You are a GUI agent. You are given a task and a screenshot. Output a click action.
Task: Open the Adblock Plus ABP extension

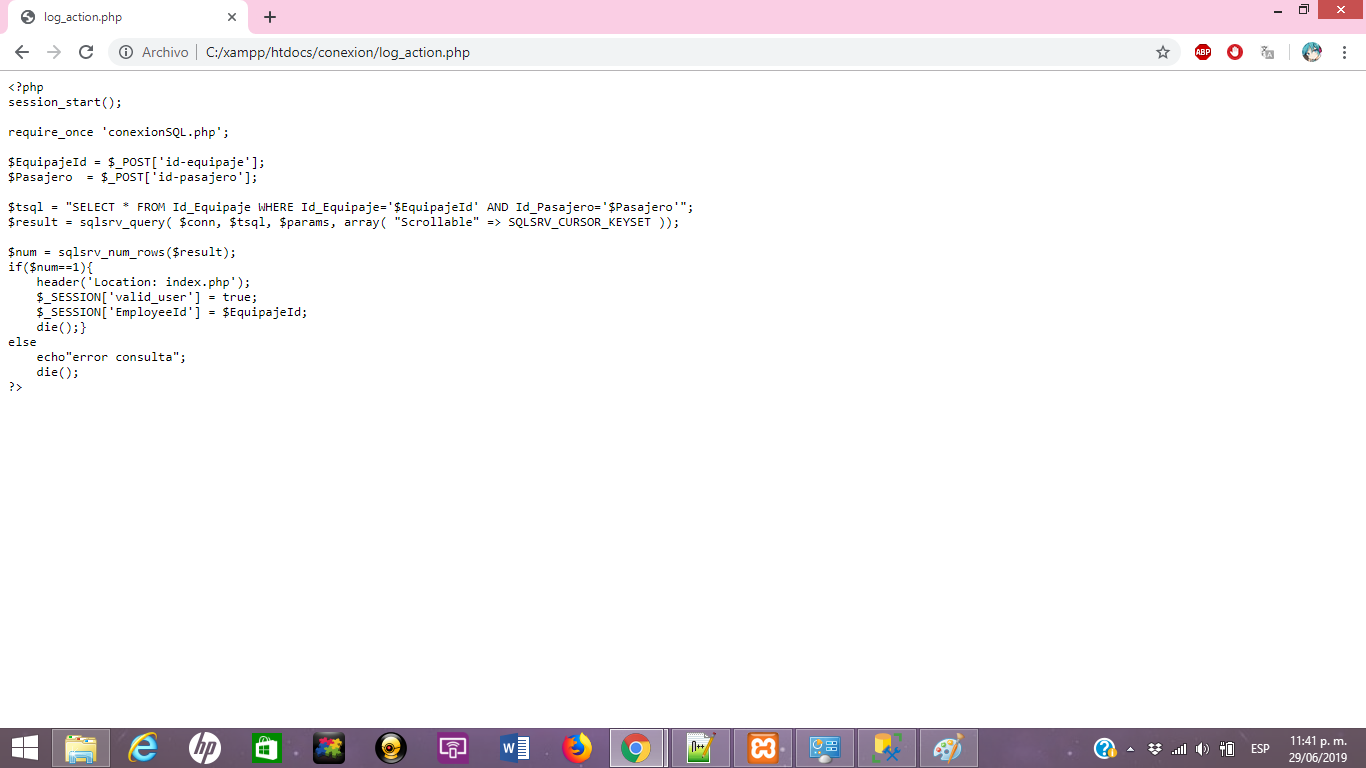click(1203, 52)
